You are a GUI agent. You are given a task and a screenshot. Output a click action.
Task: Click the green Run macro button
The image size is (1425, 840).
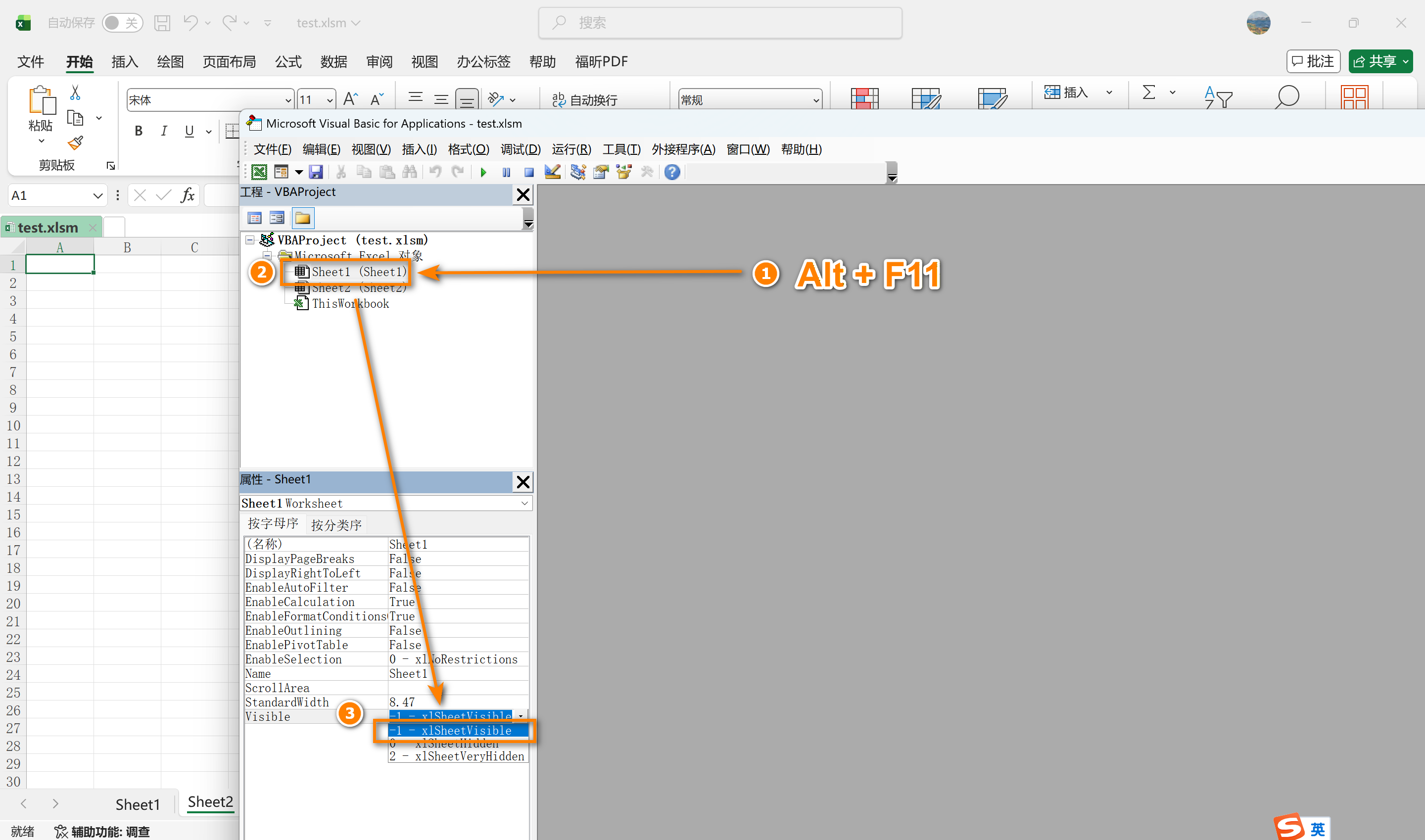483,172
